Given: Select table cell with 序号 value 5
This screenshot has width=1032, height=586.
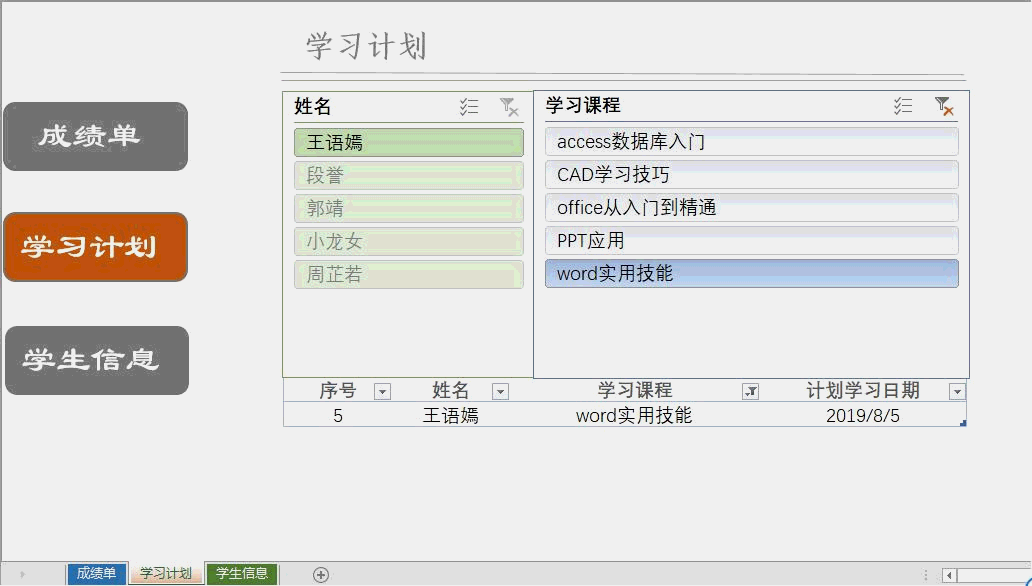Looking at the screenshot, I should [338, 415].
